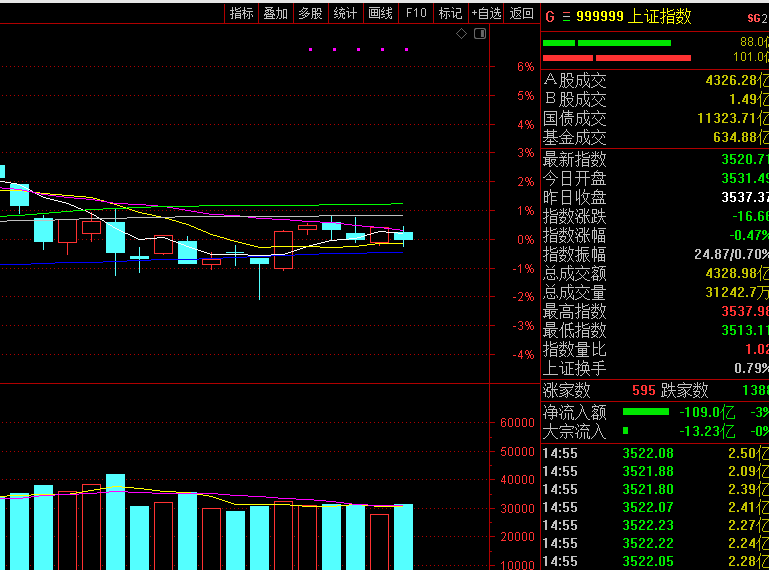Click the red sell-volume bar
The width and height of the screenshot is (769, 570).
click(x=617, y=58)
